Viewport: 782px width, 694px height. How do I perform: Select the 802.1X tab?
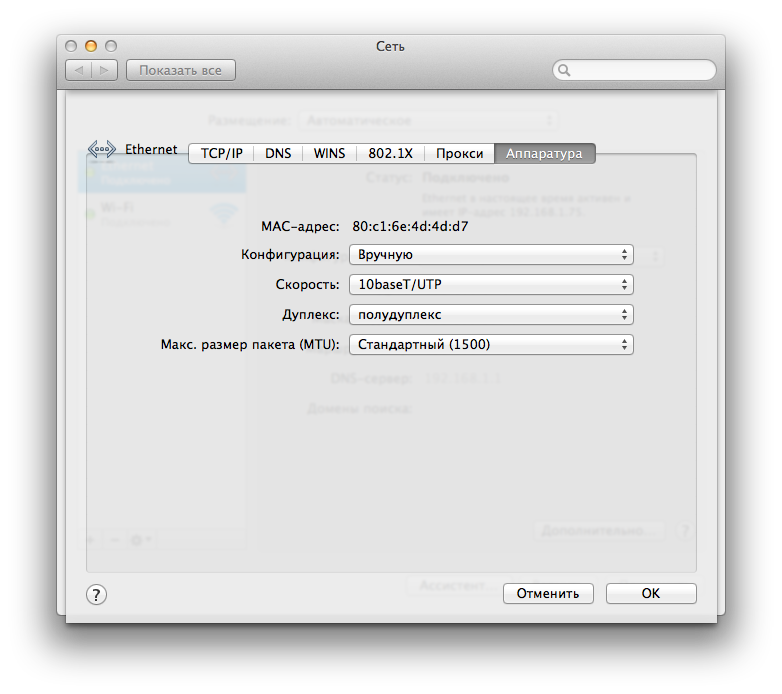tap(391, 153)
